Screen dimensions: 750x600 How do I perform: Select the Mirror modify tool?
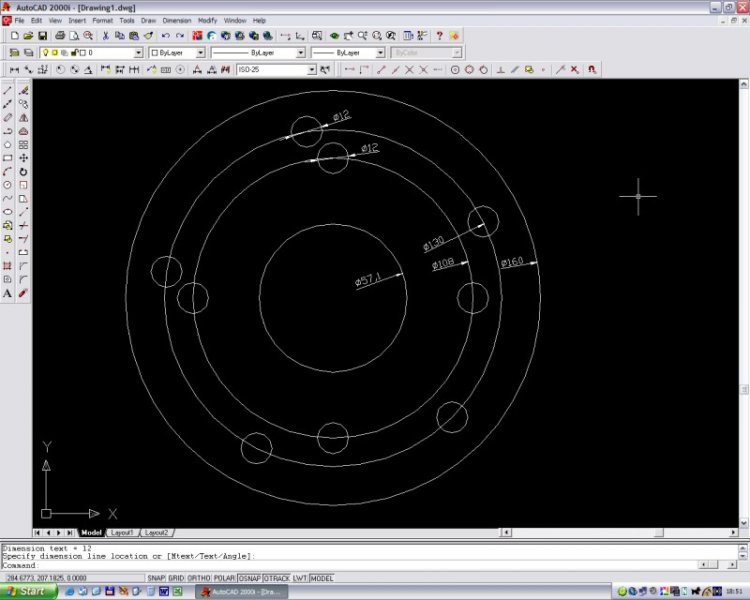tap(23, 117)
